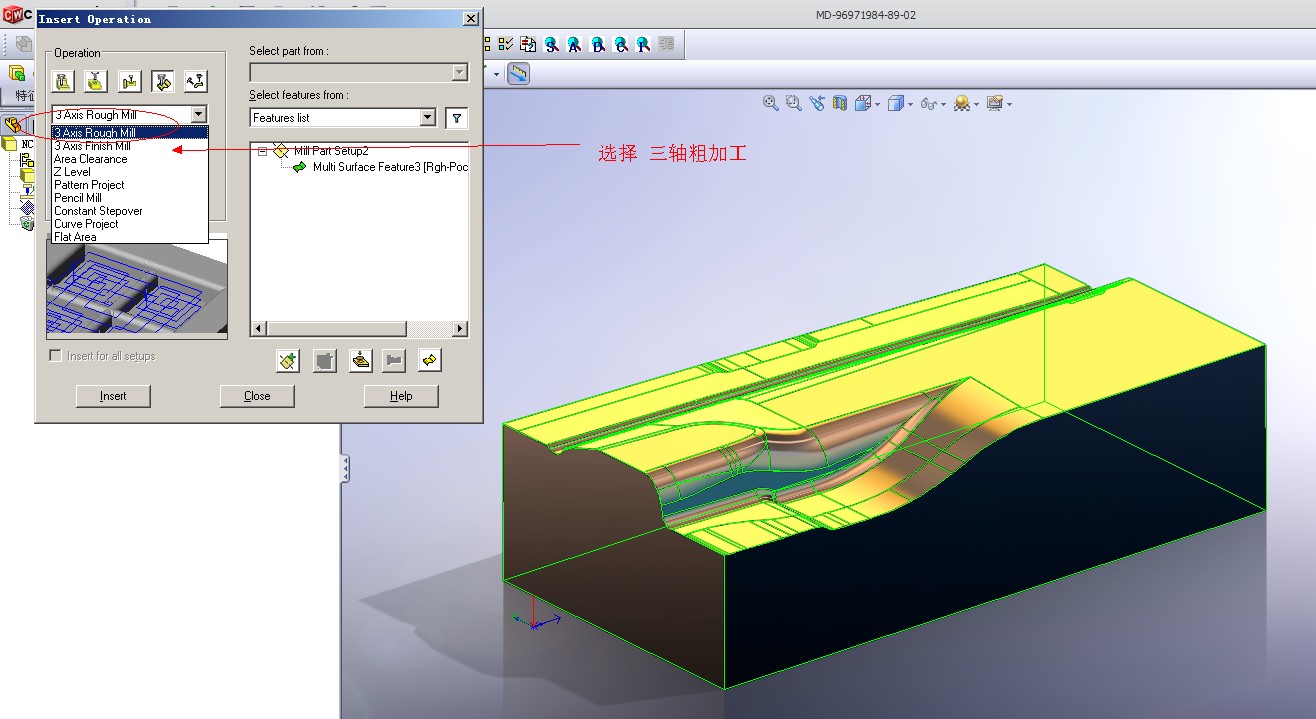The image size is (1316, 719).
Task: Click the Help button
Action: click(x=401, y=396)
